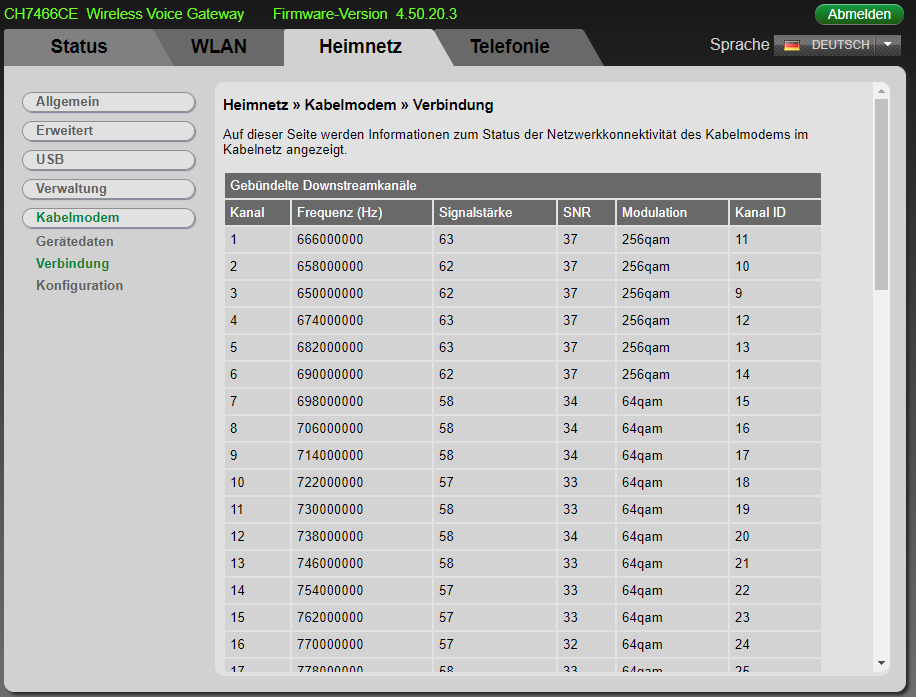
Task: Click frequency cell 730000000
Action: coord(362,509)
